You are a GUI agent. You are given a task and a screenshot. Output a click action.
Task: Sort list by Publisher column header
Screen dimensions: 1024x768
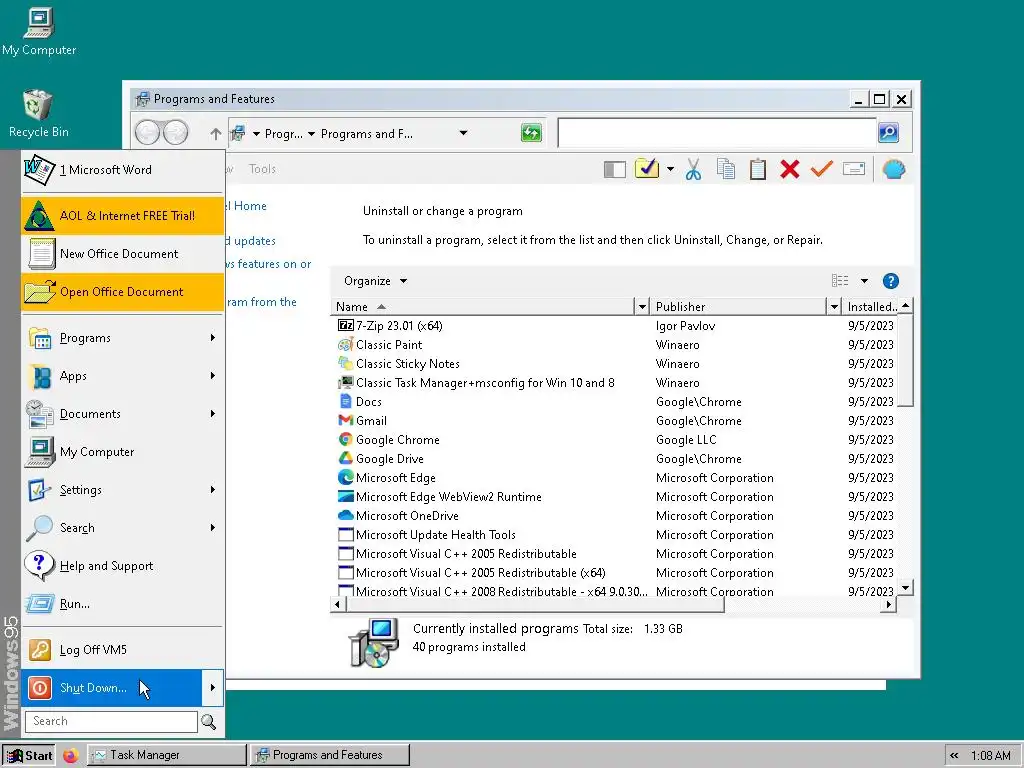[738, 307]
